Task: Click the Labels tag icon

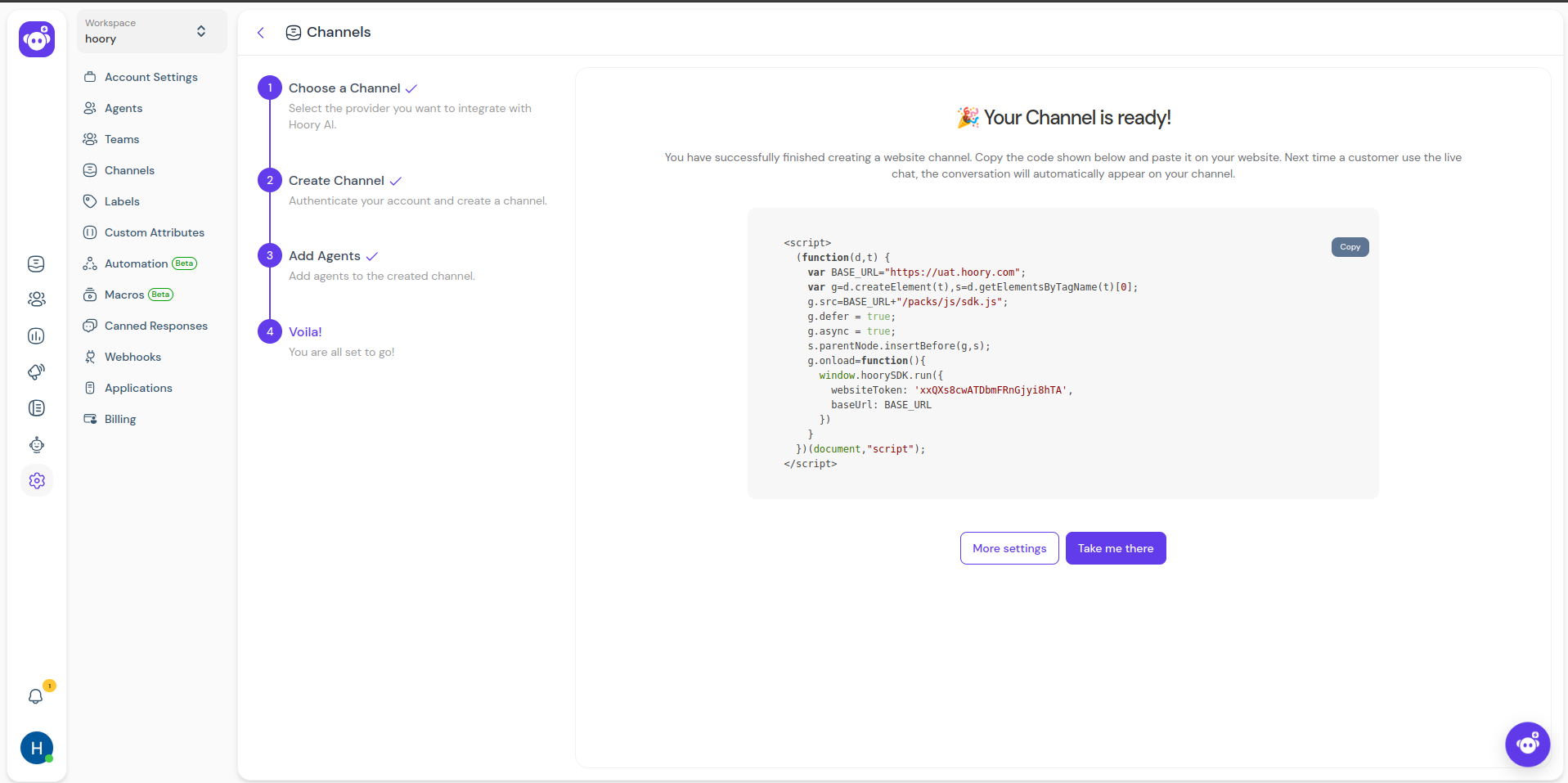Action: click(90, 201)
